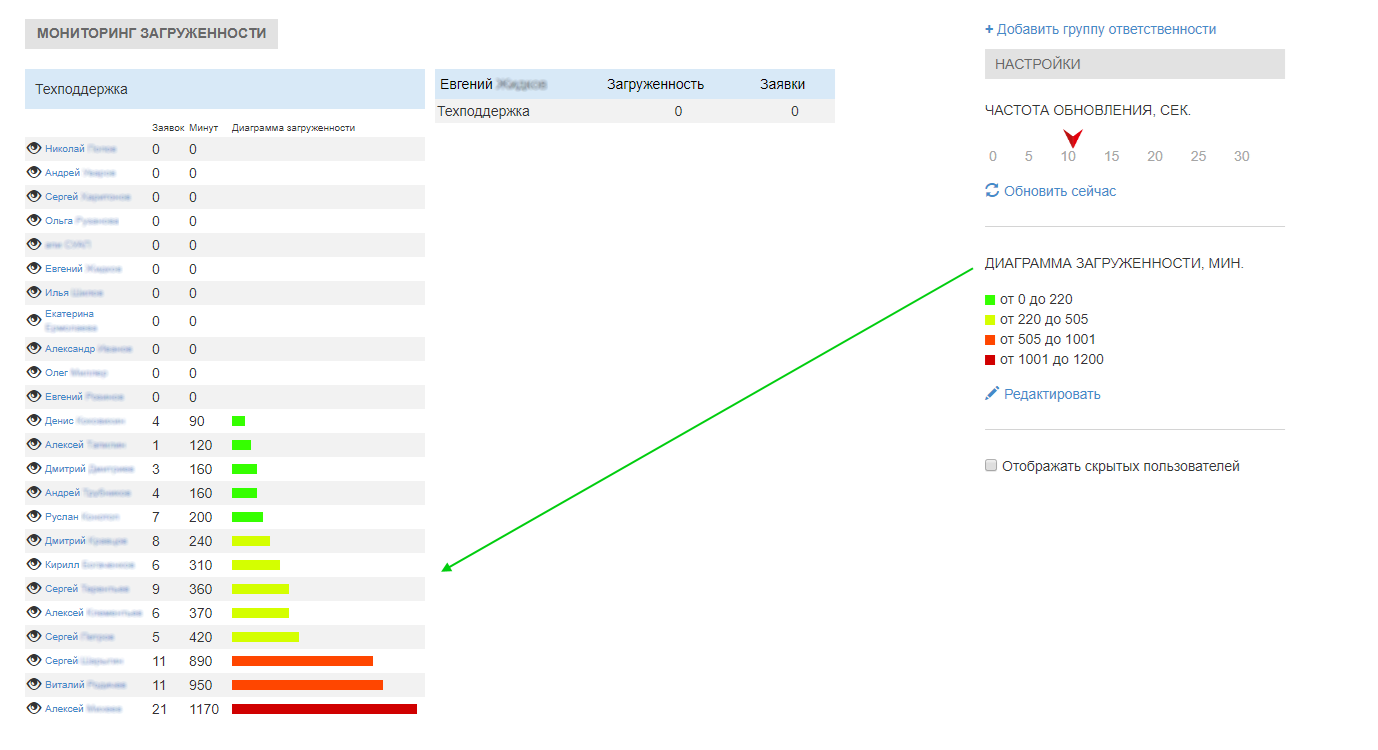Screen dimensions: 1378x750
Task: Click the red workload bar showing 1170 minutes
Action: [324, 709]
